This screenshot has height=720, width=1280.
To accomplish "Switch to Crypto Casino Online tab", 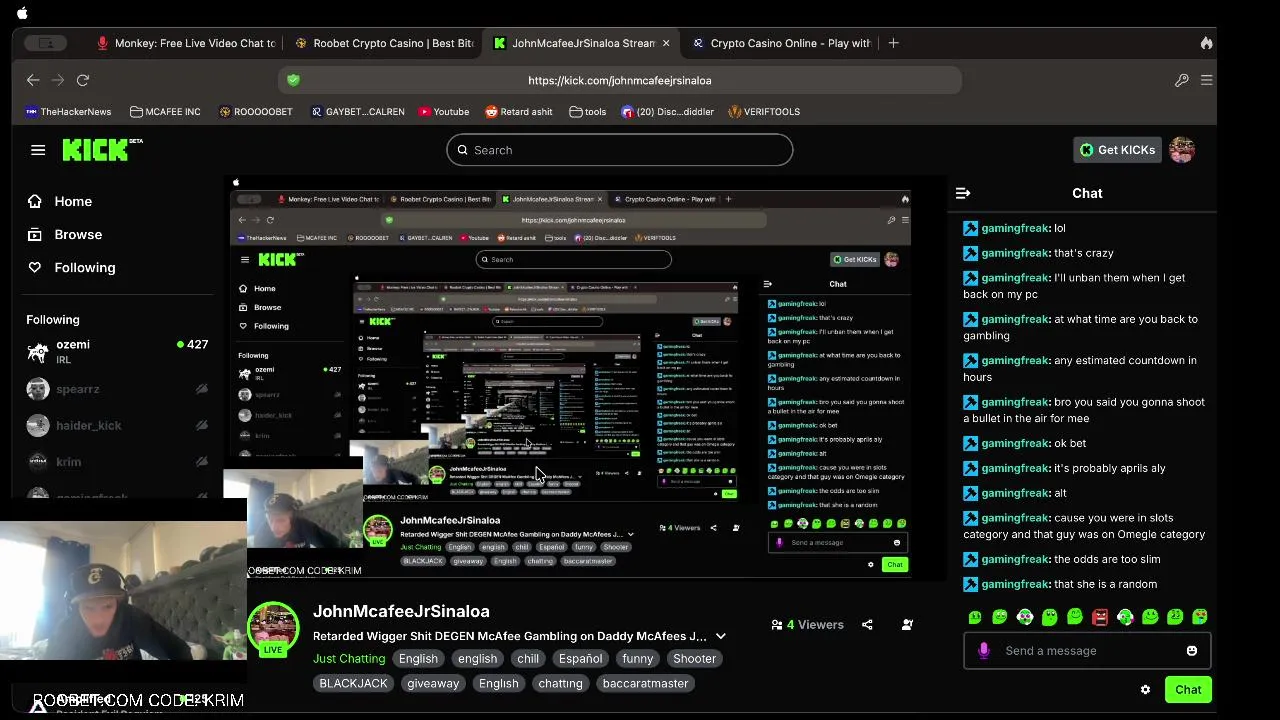I will [781, 43].
